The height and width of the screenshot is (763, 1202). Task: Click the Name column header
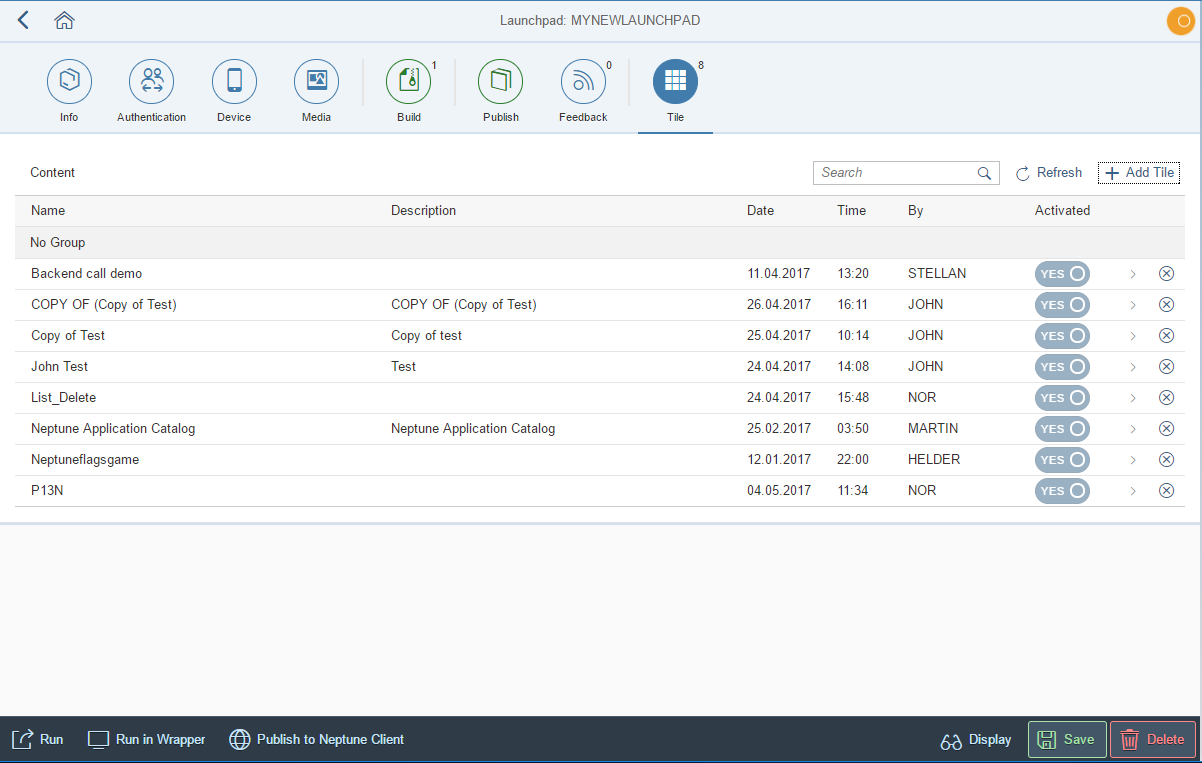[x=48, y=211]
